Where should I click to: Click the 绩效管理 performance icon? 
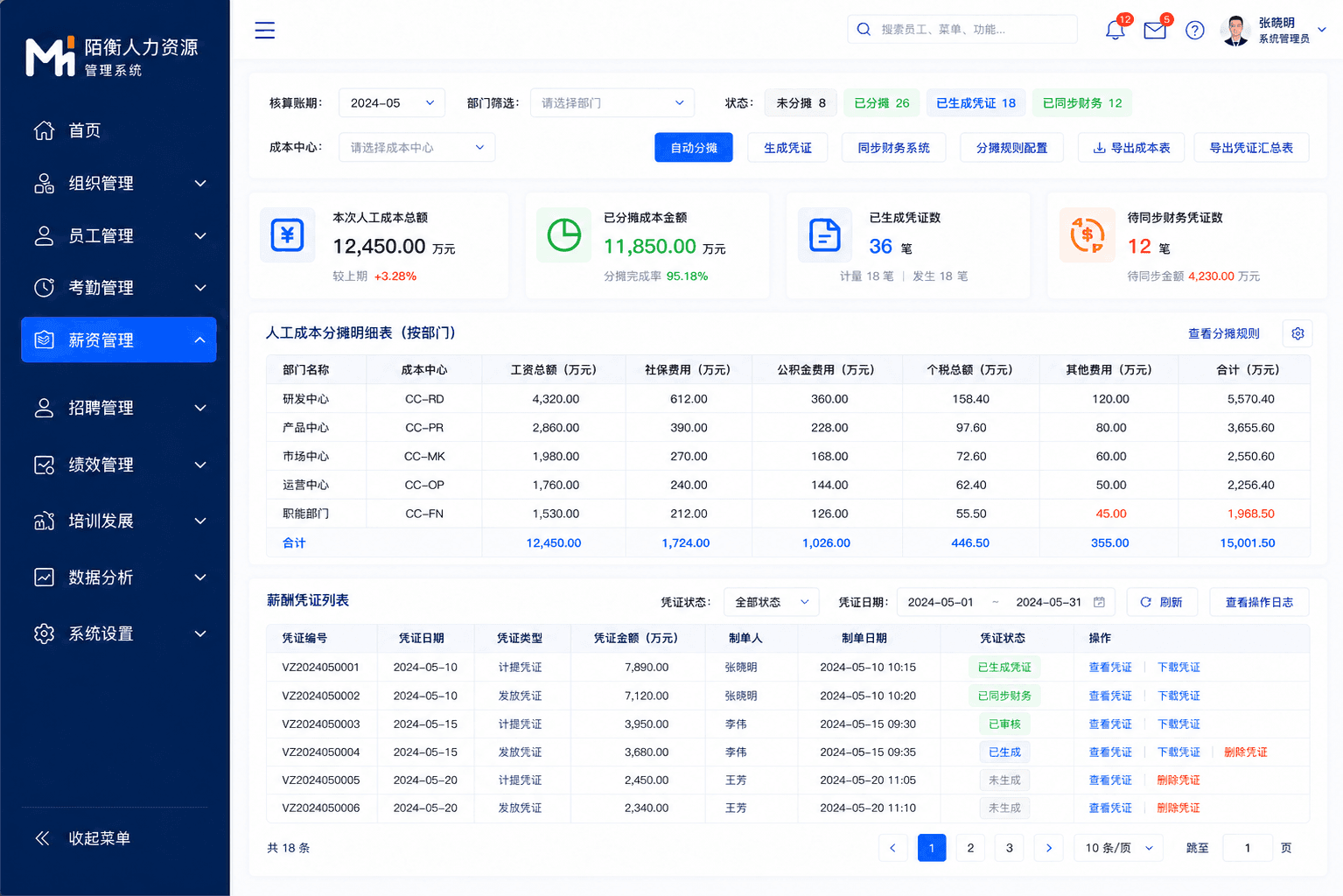coord(44,465)
